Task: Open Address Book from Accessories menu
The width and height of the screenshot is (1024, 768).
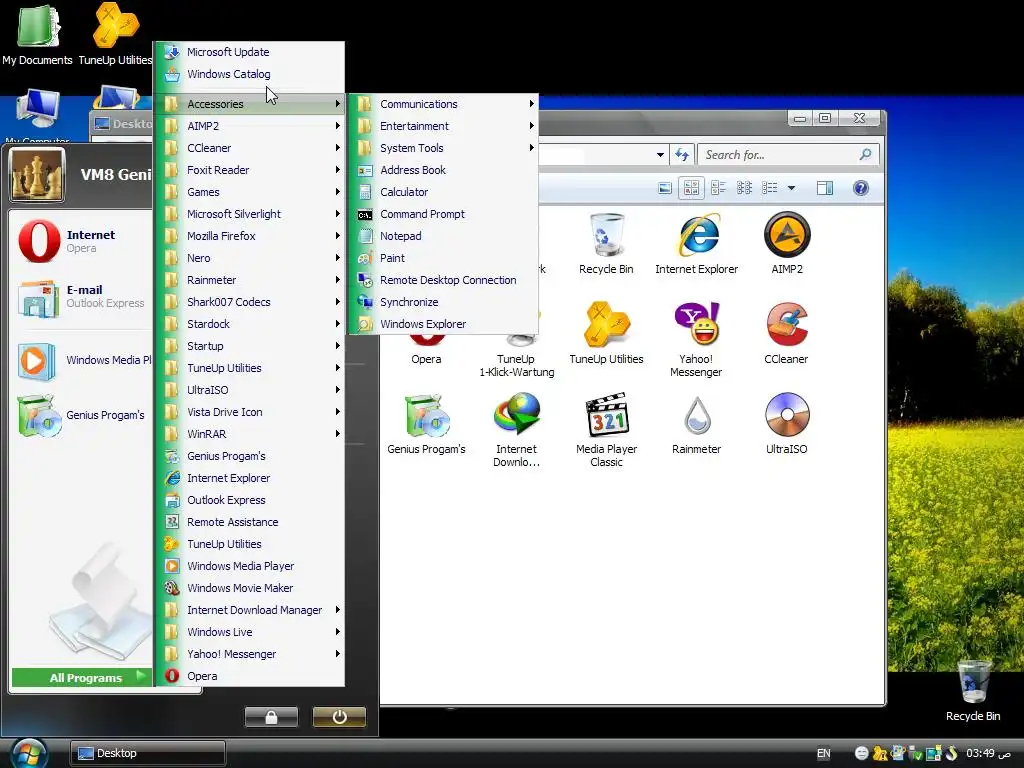Action: pos(446,170)
